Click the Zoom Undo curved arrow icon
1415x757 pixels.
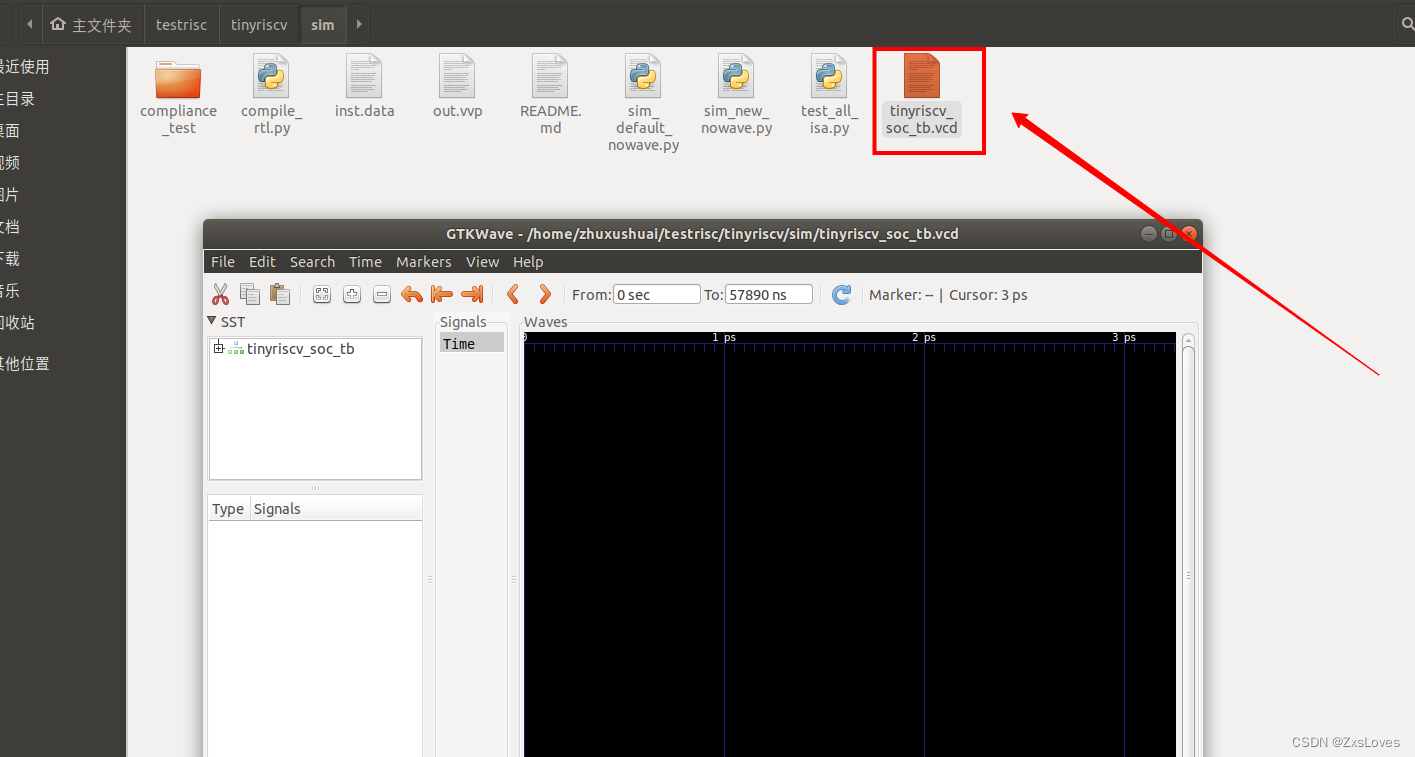click(x=412, y=294)
